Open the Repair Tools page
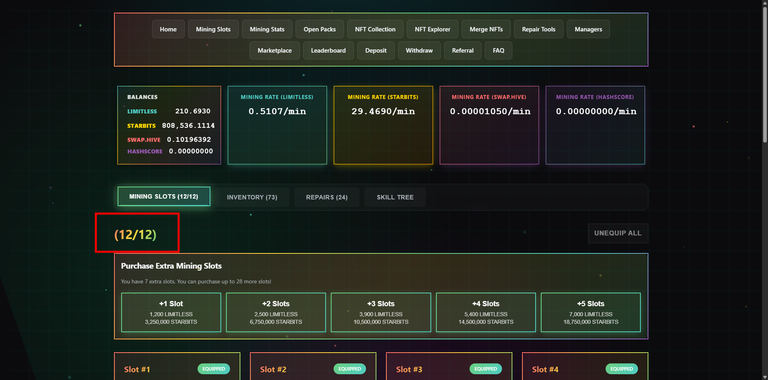Viewport: 768px width, 380px height. [x=538, y=29]
